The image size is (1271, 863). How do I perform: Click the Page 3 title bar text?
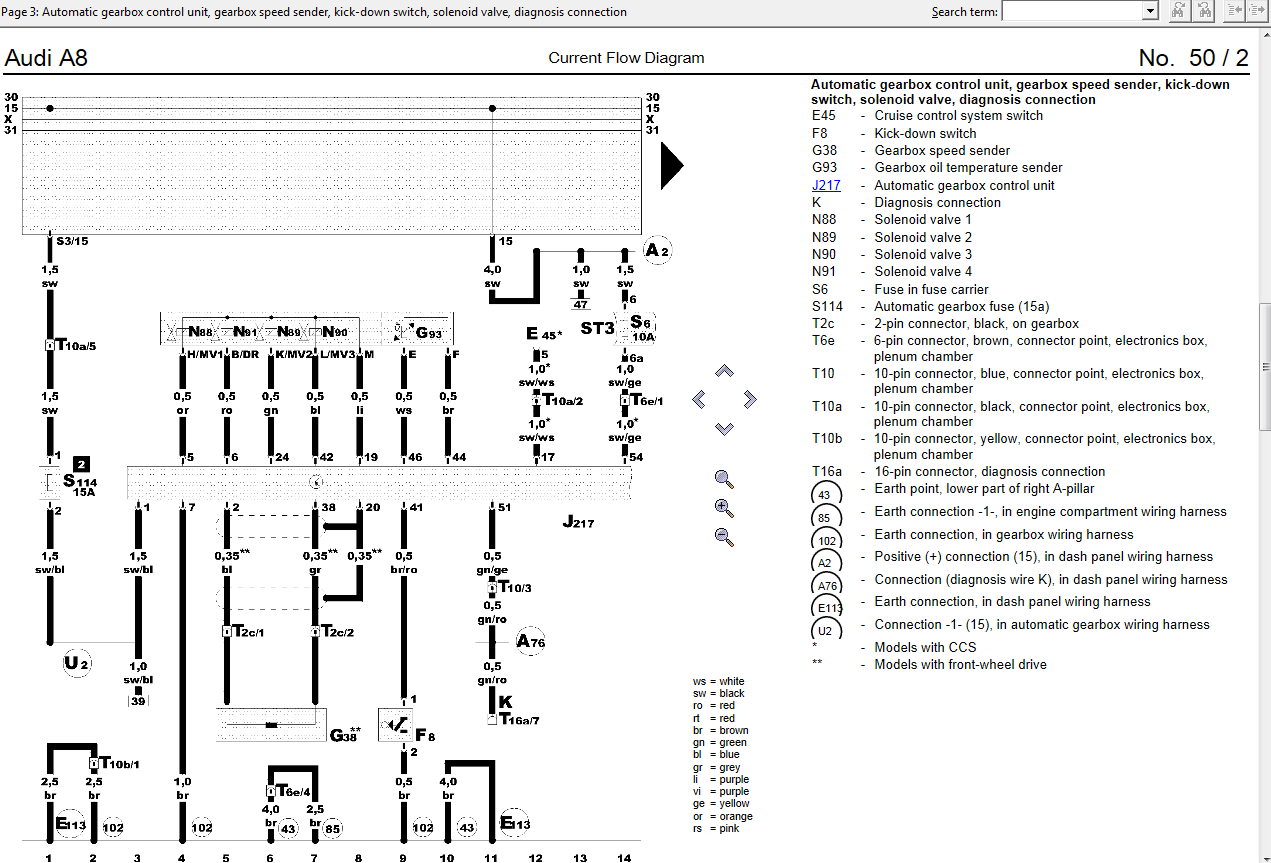(315, 12)
